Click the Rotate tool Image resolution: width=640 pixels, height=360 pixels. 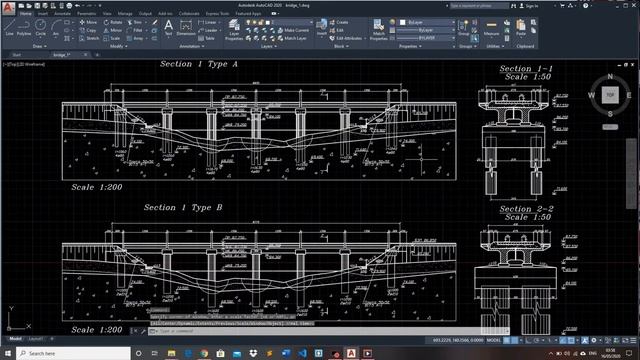(113, 22)
